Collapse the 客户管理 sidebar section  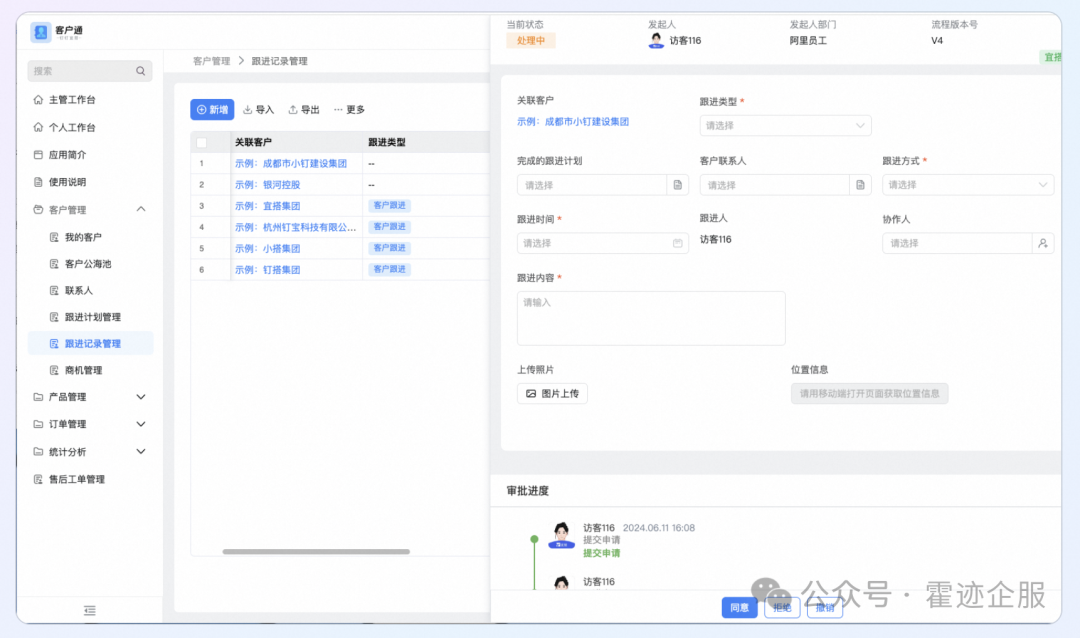pos(141,209)
